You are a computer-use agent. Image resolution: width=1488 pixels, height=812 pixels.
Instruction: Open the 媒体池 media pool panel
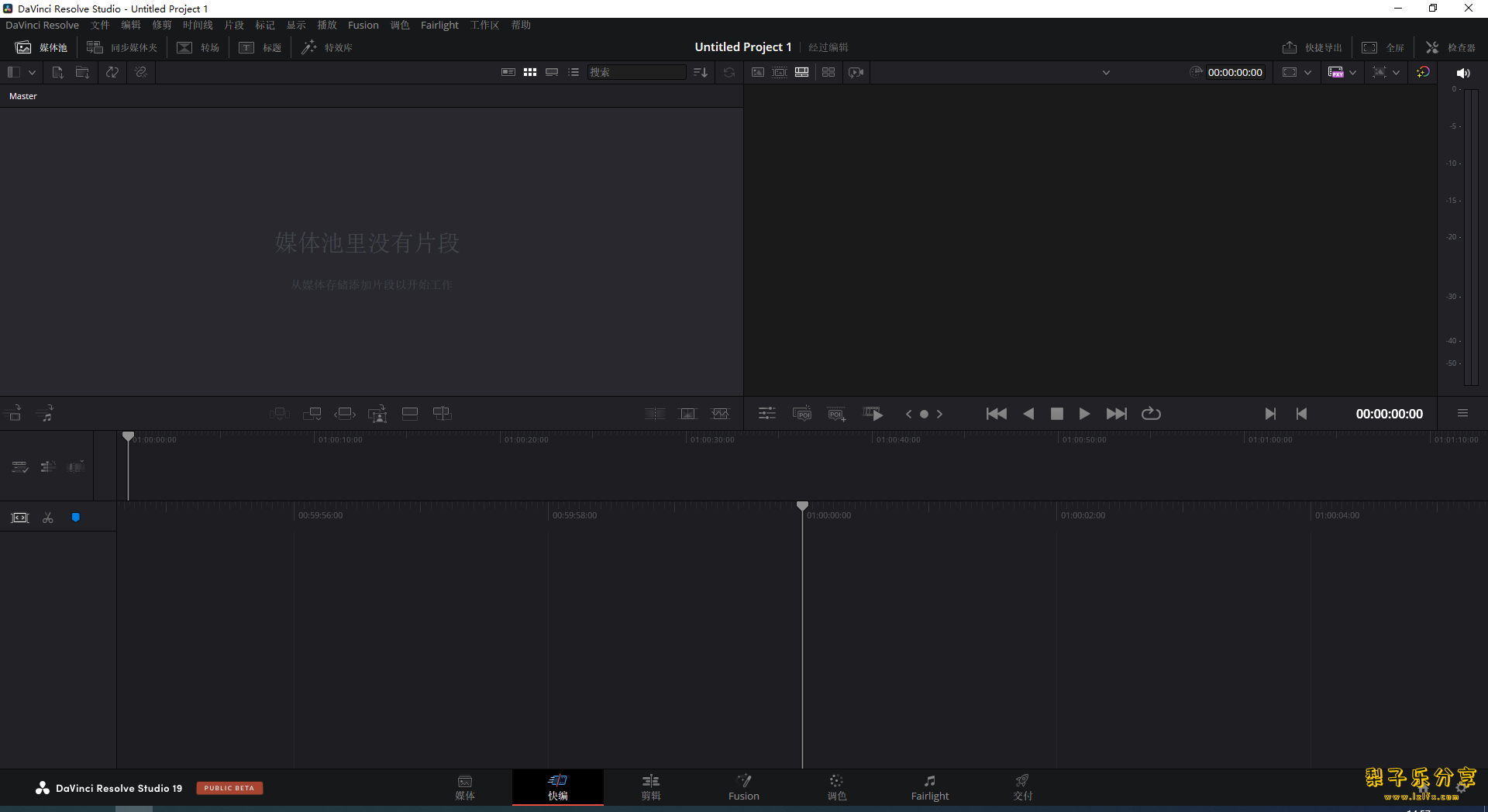42,47
